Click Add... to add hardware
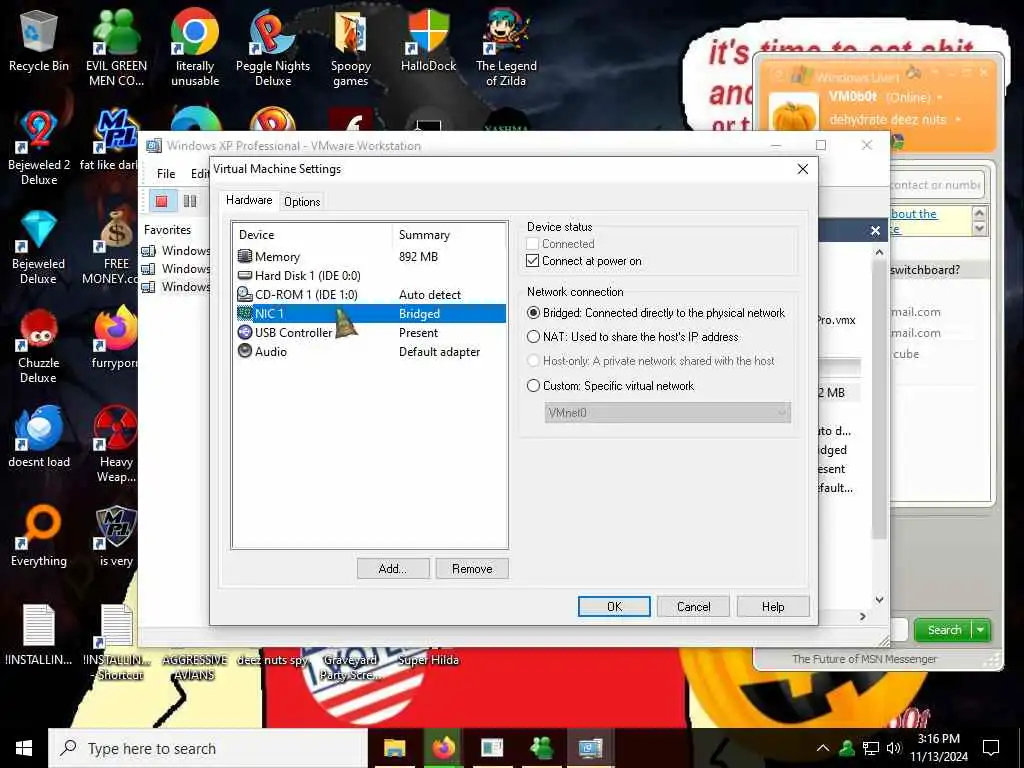Screen dimensions: 1024x768 392,569
